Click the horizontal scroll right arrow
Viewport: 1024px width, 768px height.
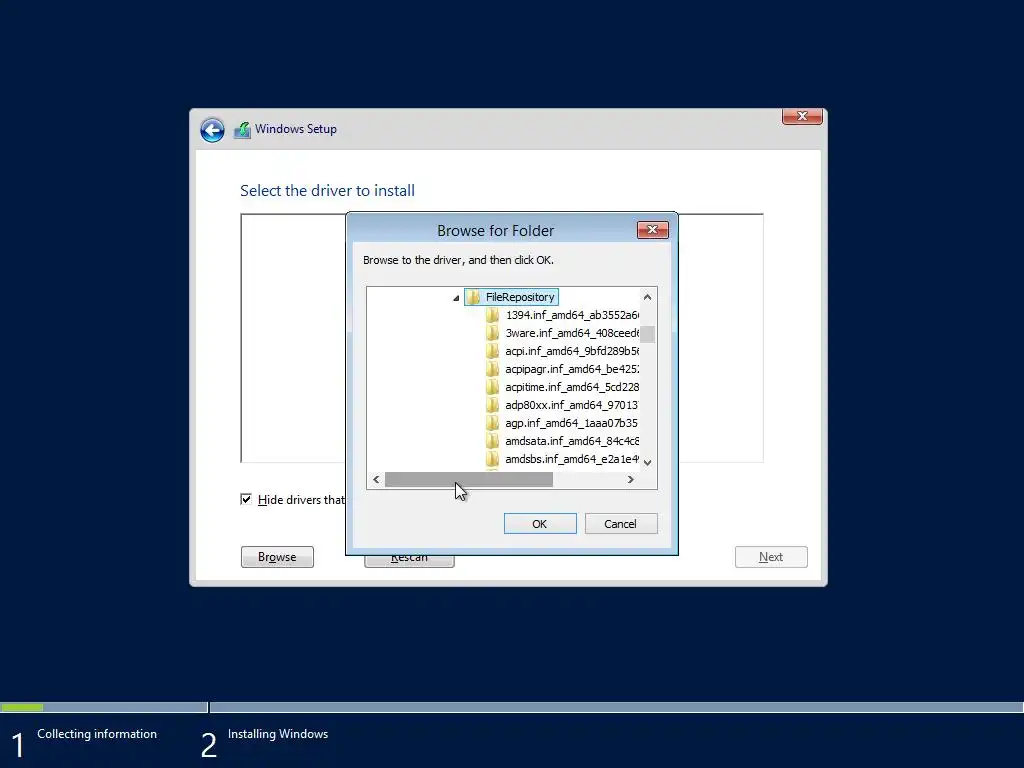[x=630, y=479]
